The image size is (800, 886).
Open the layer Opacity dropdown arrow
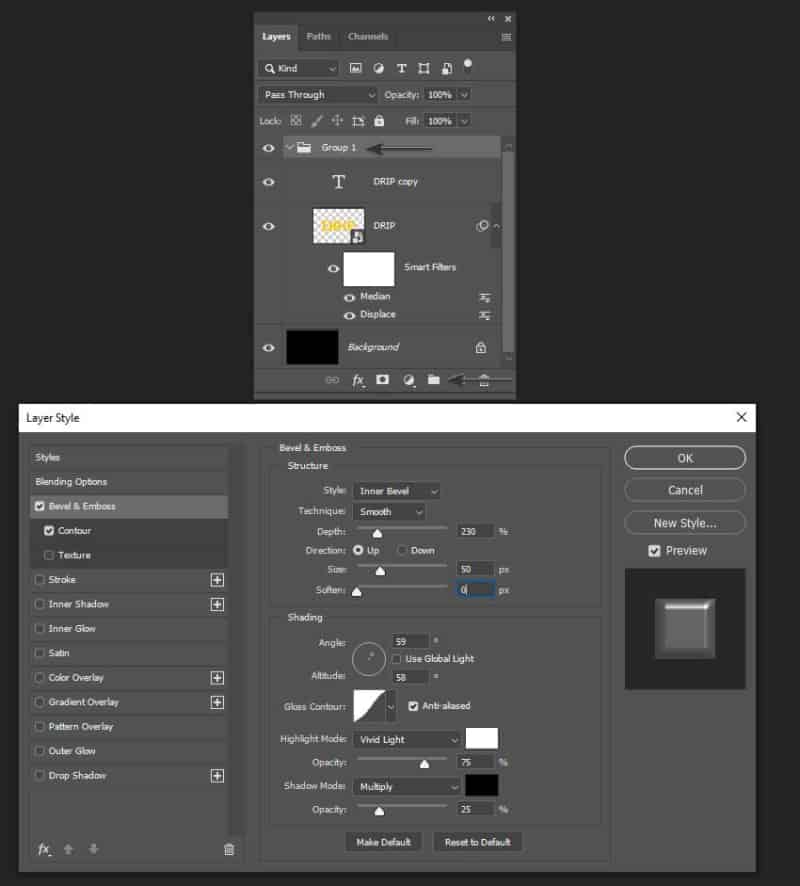tap(464, 95)
